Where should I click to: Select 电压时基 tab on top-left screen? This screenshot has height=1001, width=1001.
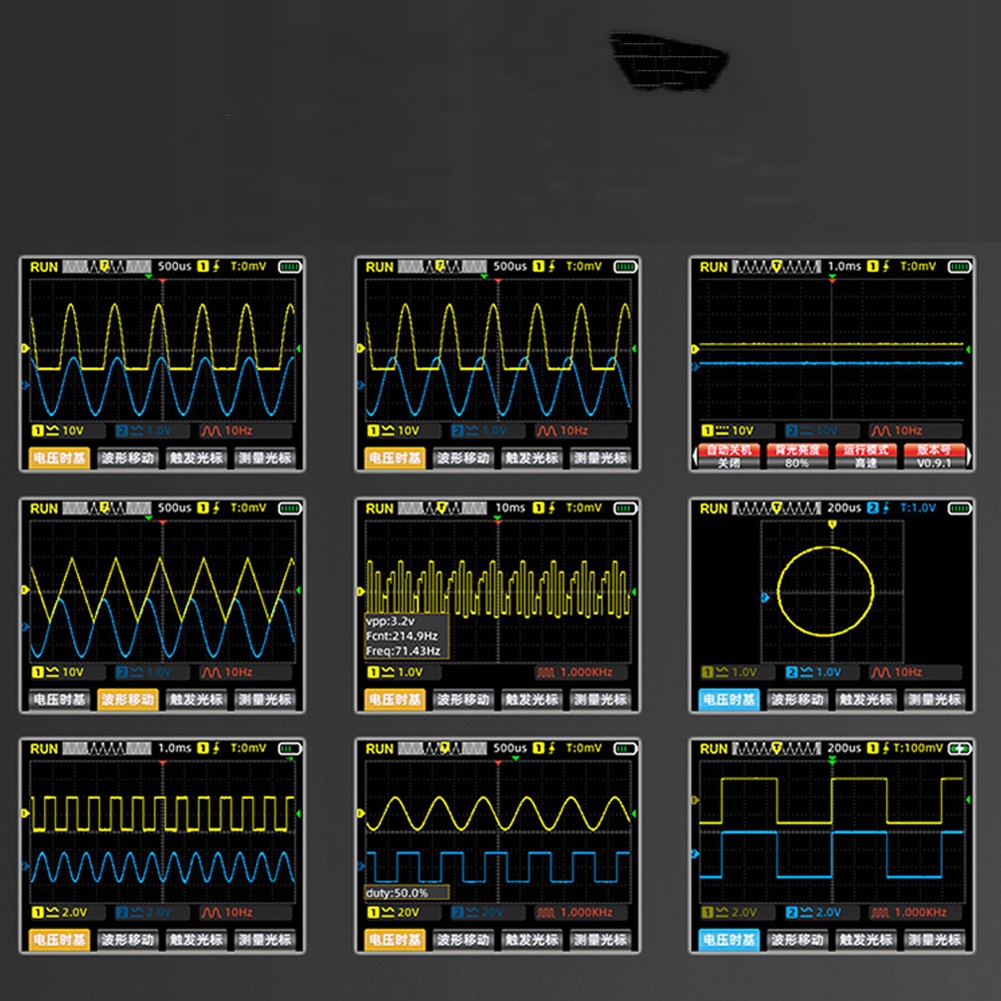point(59,458)
